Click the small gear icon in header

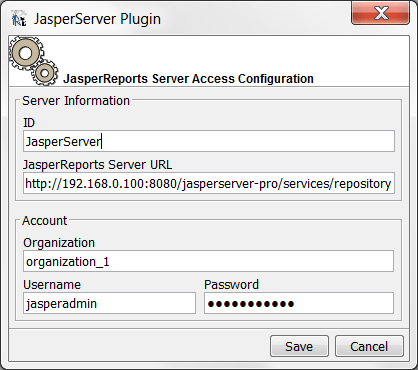[x=45, y=72]
